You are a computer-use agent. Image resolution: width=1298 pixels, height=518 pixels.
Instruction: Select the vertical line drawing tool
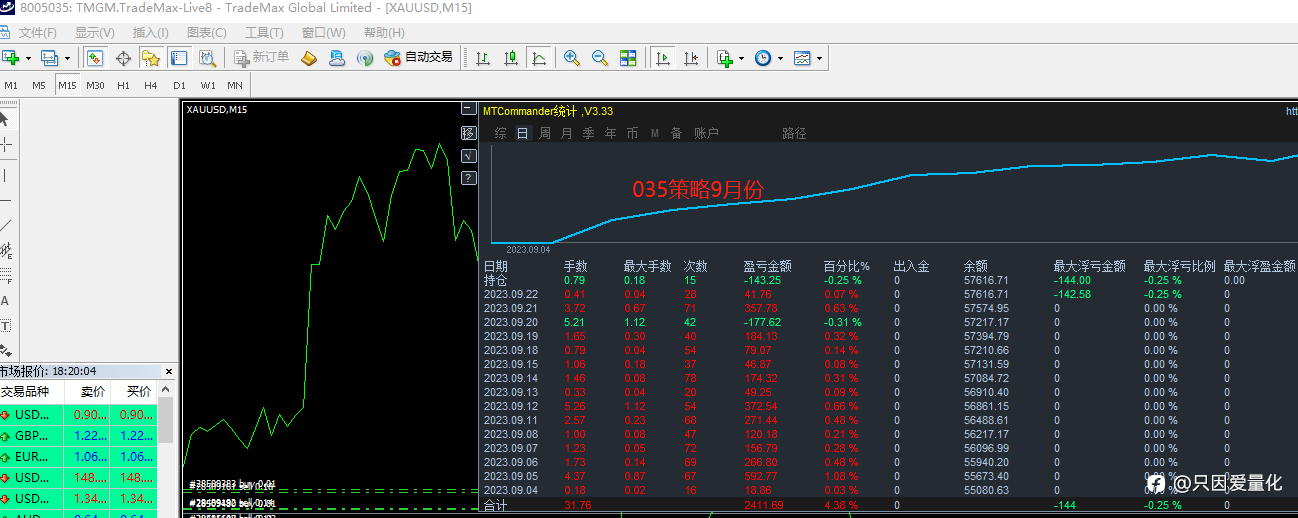coord(5,176)
